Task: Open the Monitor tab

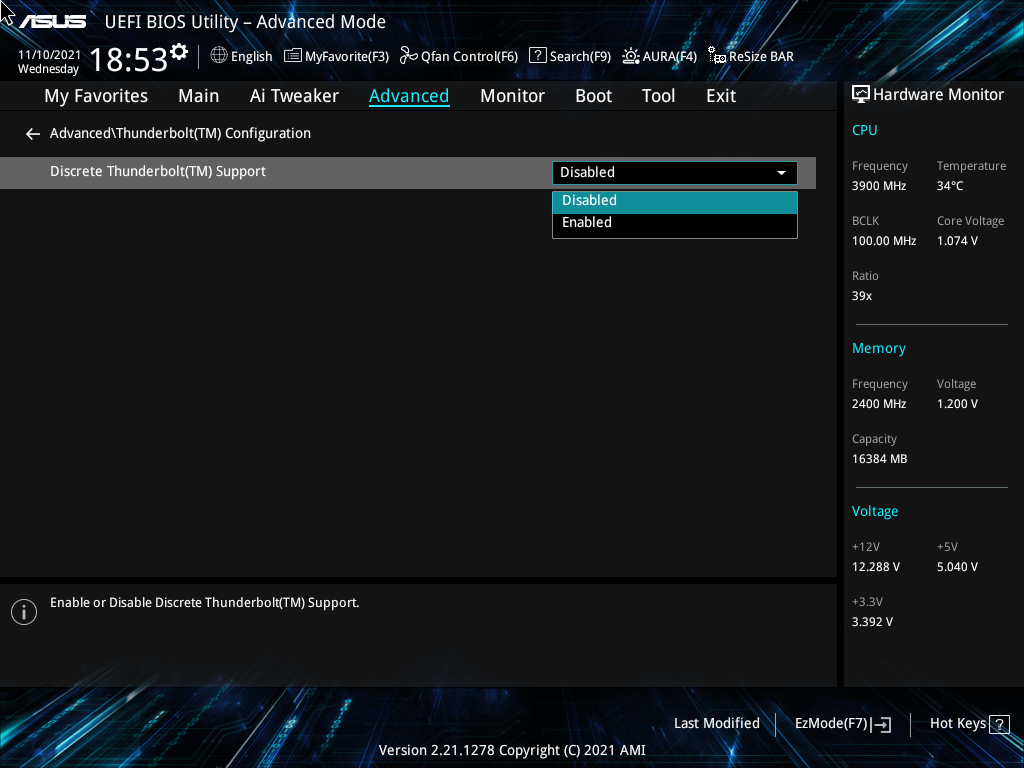Action: tap(512, 96)
